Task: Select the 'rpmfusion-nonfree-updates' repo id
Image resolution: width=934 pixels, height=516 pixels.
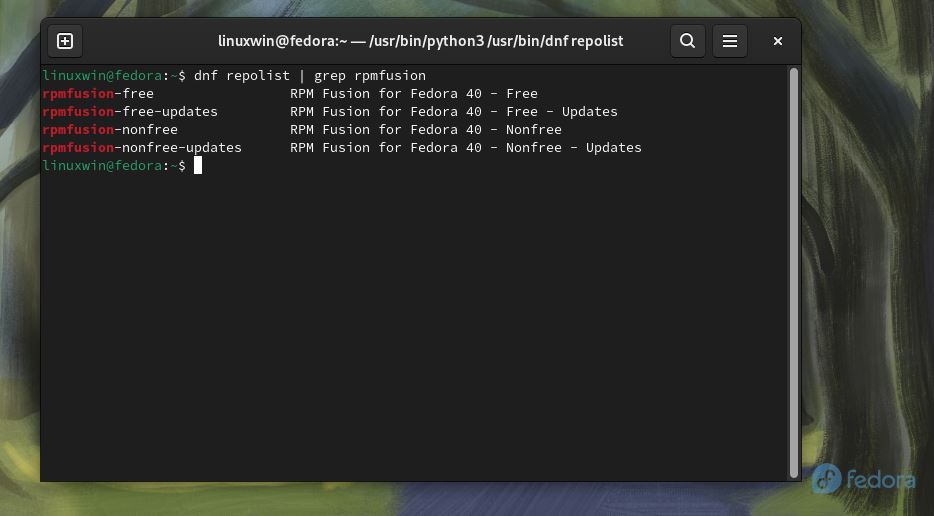Action: pos(142,147)
